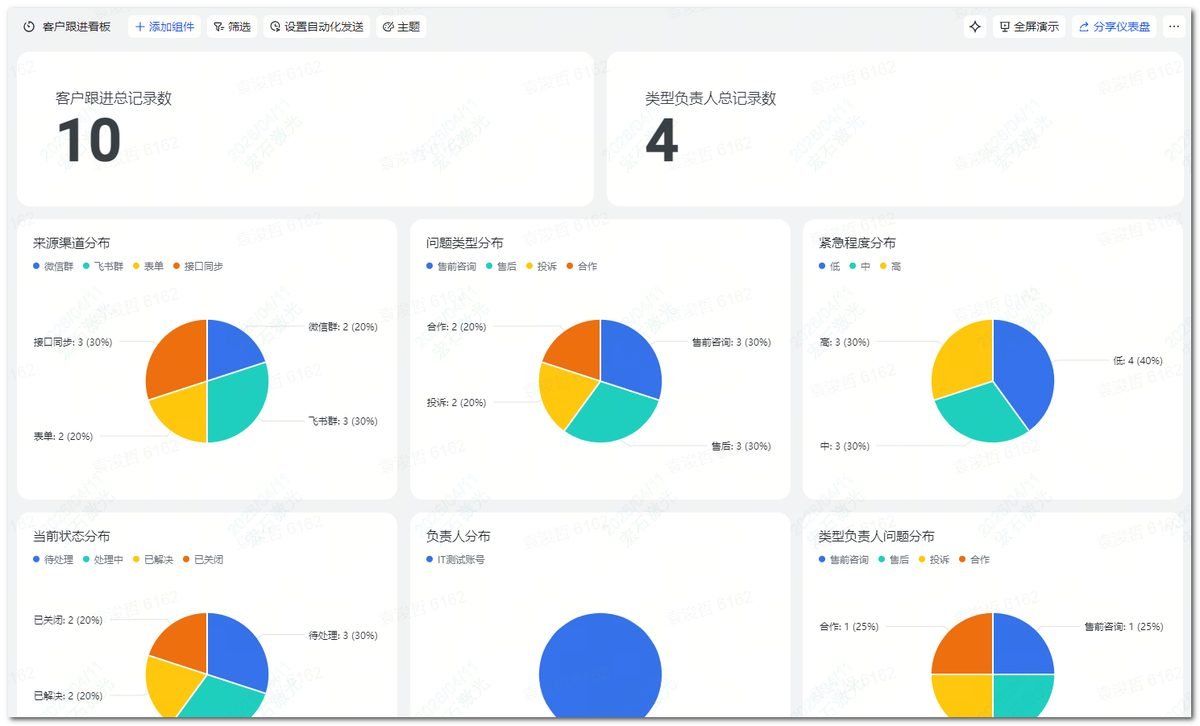Click the 中: 3 (30%) data label
Viewport: 1200px width, 726px height.
pyautogui.click(x=844, y=446)
